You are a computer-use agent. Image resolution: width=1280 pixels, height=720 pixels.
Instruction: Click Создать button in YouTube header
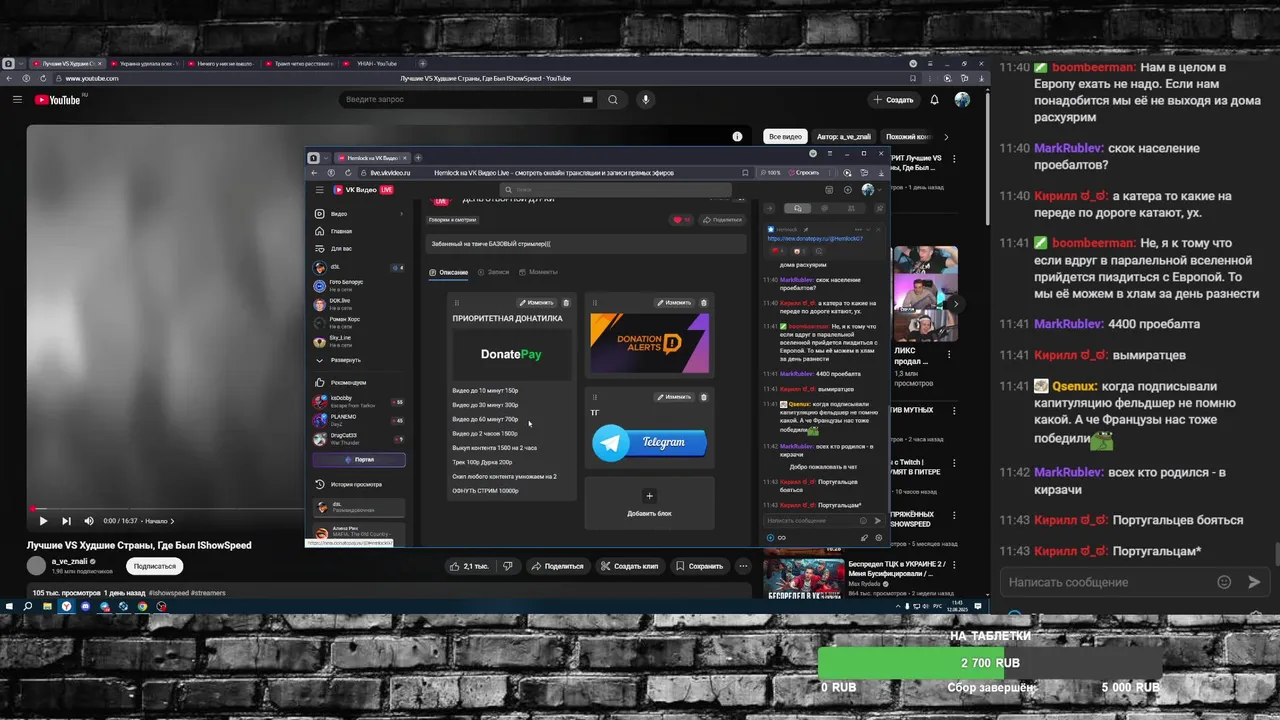(x=892, y=100)
